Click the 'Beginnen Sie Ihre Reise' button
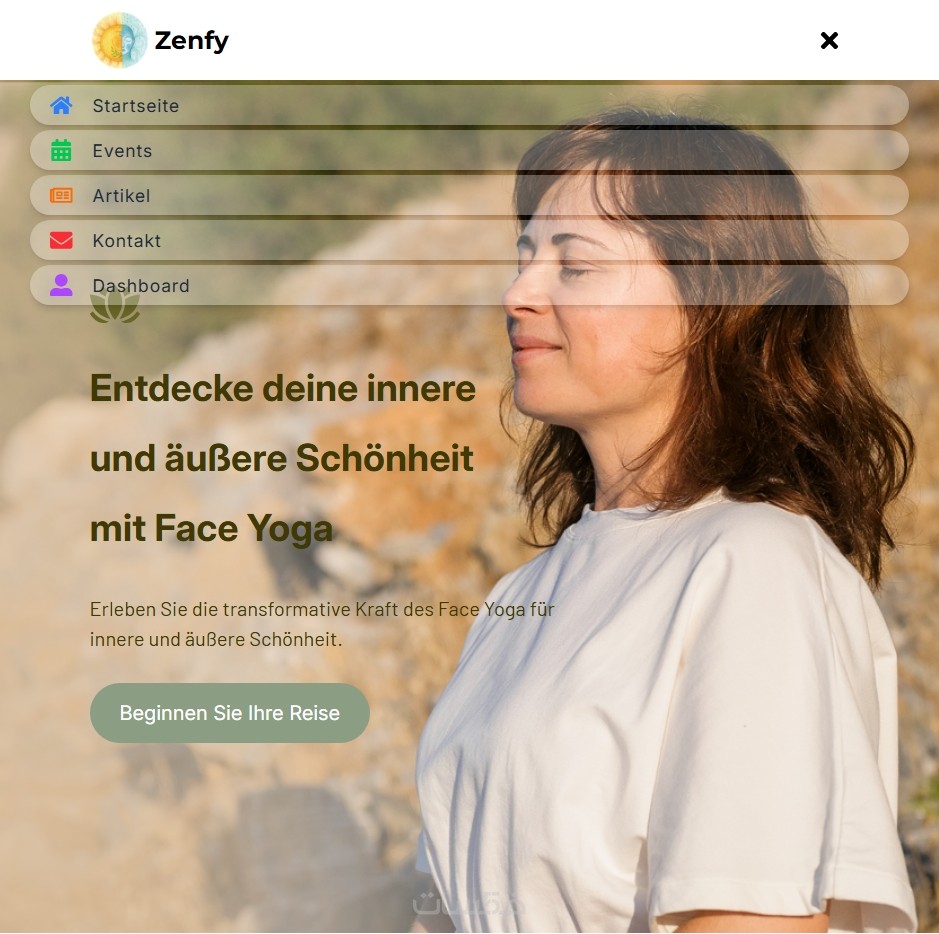The width and height of the screenshot is (939, 934). 229,712
